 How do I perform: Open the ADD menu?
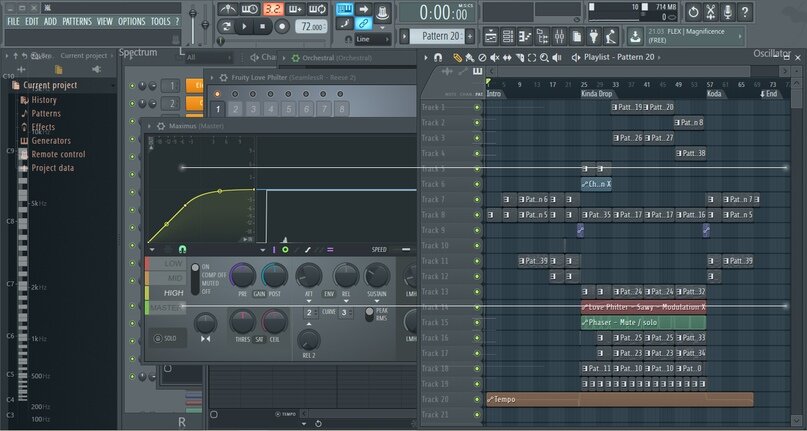coord(50,22)
